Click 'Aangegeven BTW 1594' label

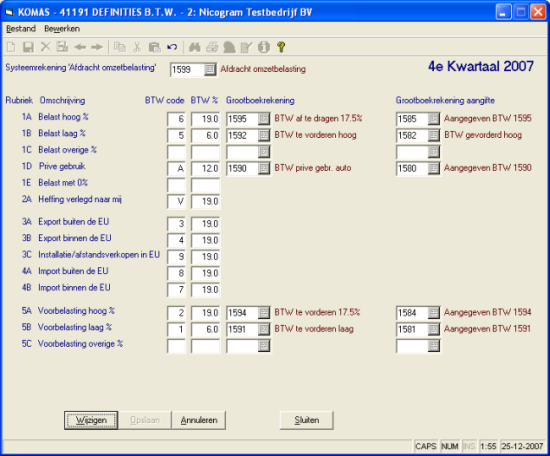coord(488,312)
